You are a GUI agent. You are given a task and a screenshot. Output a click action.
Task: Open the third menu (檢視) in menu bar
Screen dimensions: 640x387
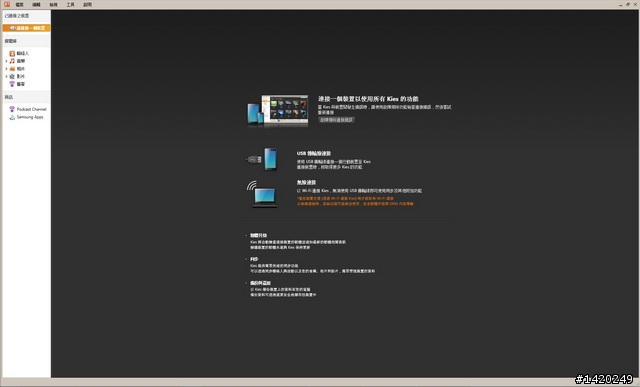pos(53,4)
